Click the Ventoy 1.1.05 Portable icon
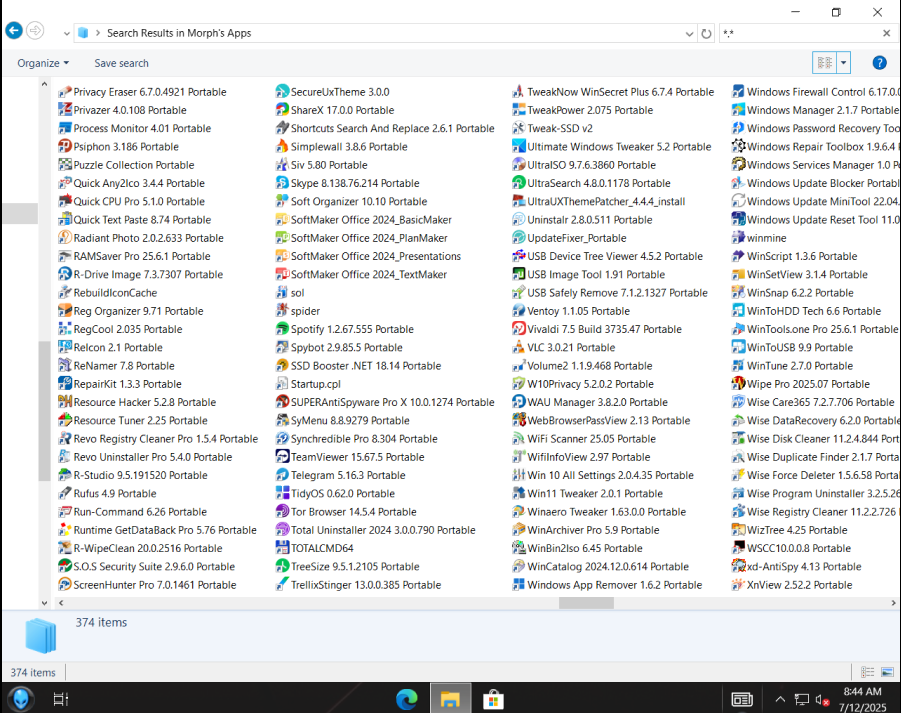Screen dimensions: 901x713 coord(518,311)
